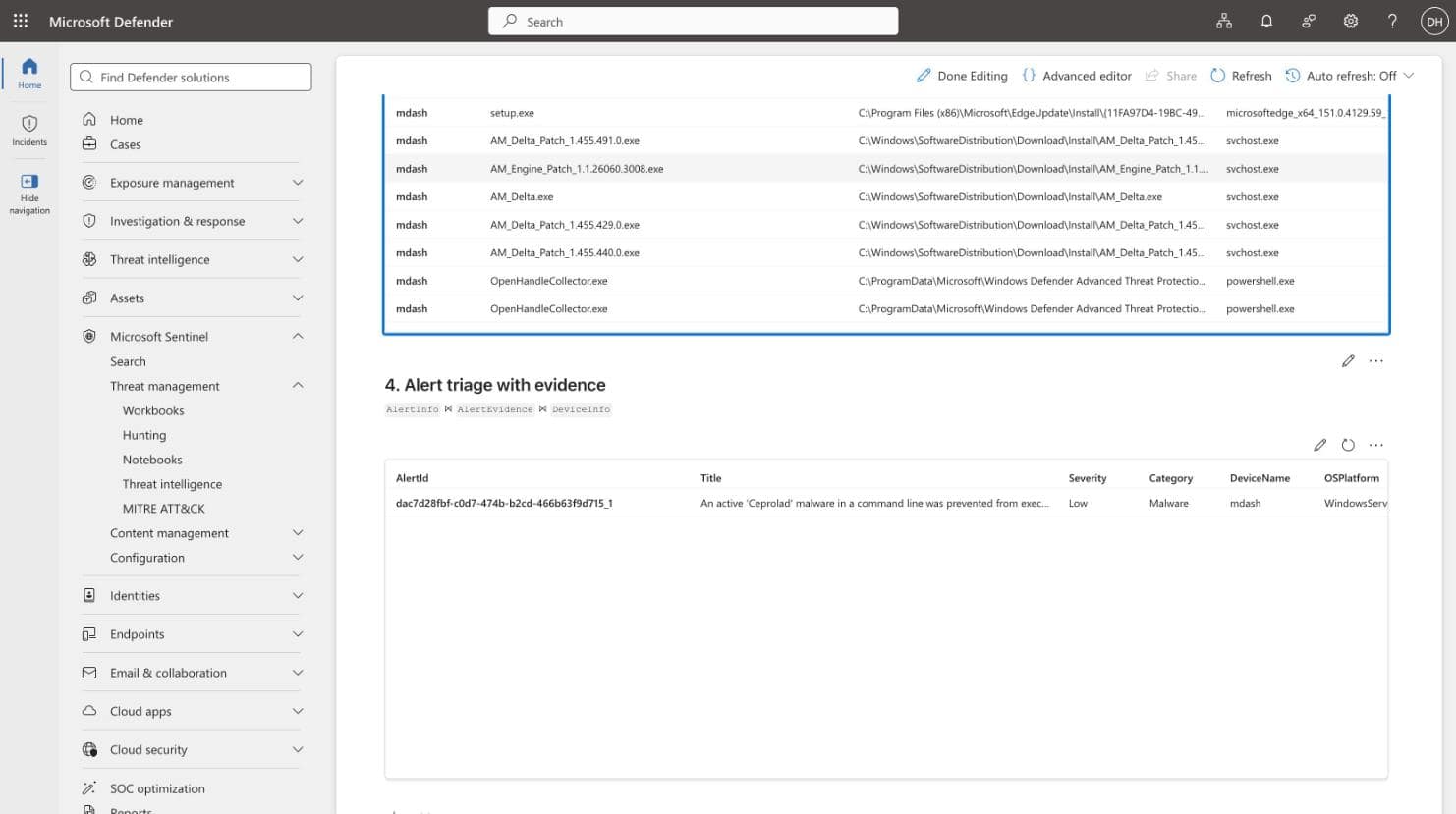Open the community people icon in header

(x=1309, y=21)
